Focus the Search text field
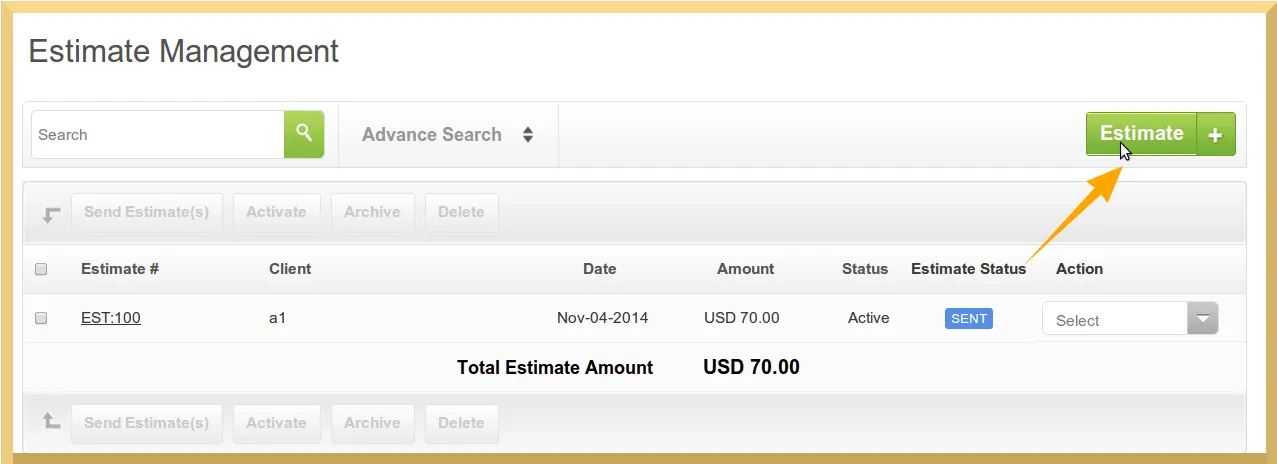Image resolution: width=1277 pixels, height=464 pixels. [158, 134]
